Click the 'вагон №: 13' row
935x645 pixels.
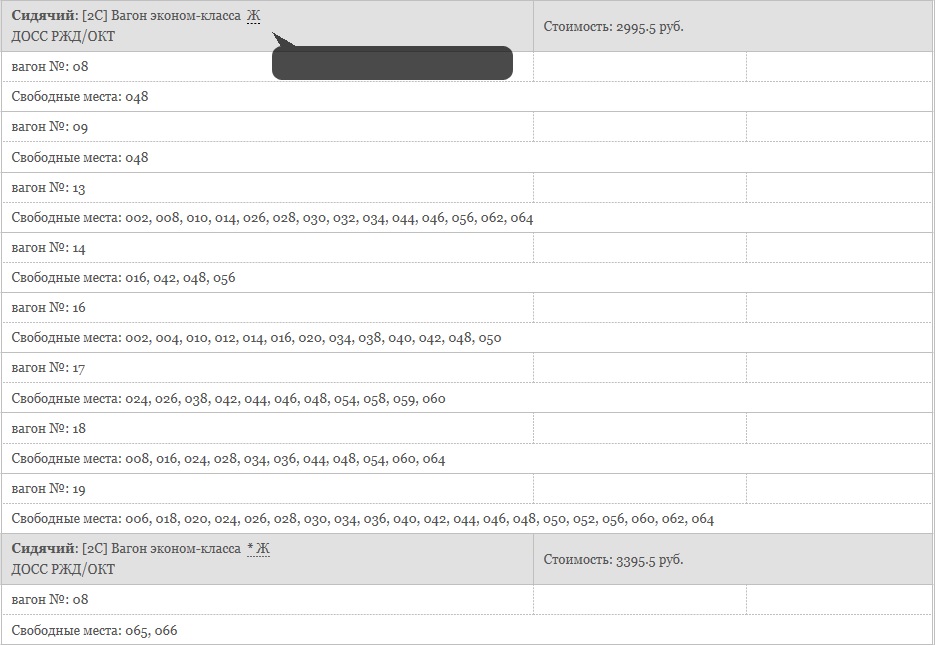pos(468,188)
